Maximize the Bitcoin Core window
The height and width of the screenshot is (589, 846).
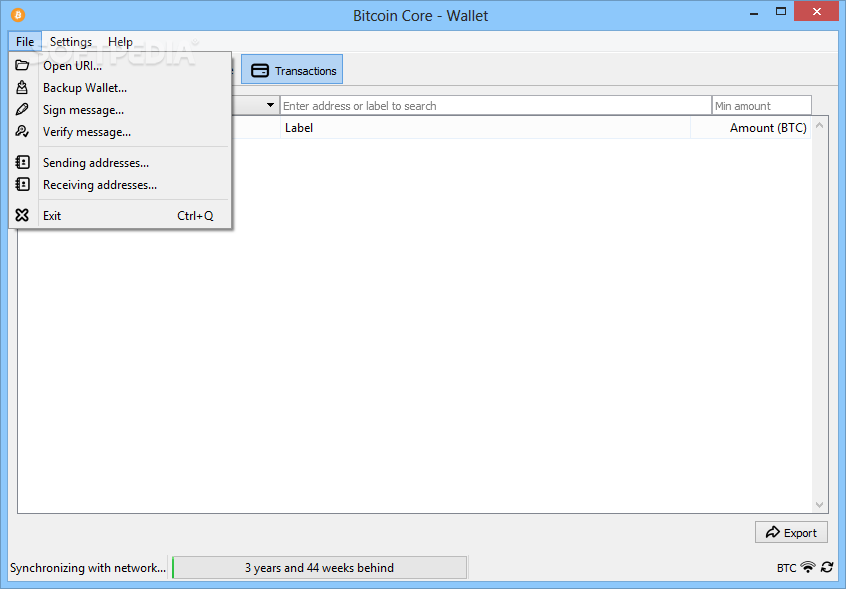pos(781,11)
